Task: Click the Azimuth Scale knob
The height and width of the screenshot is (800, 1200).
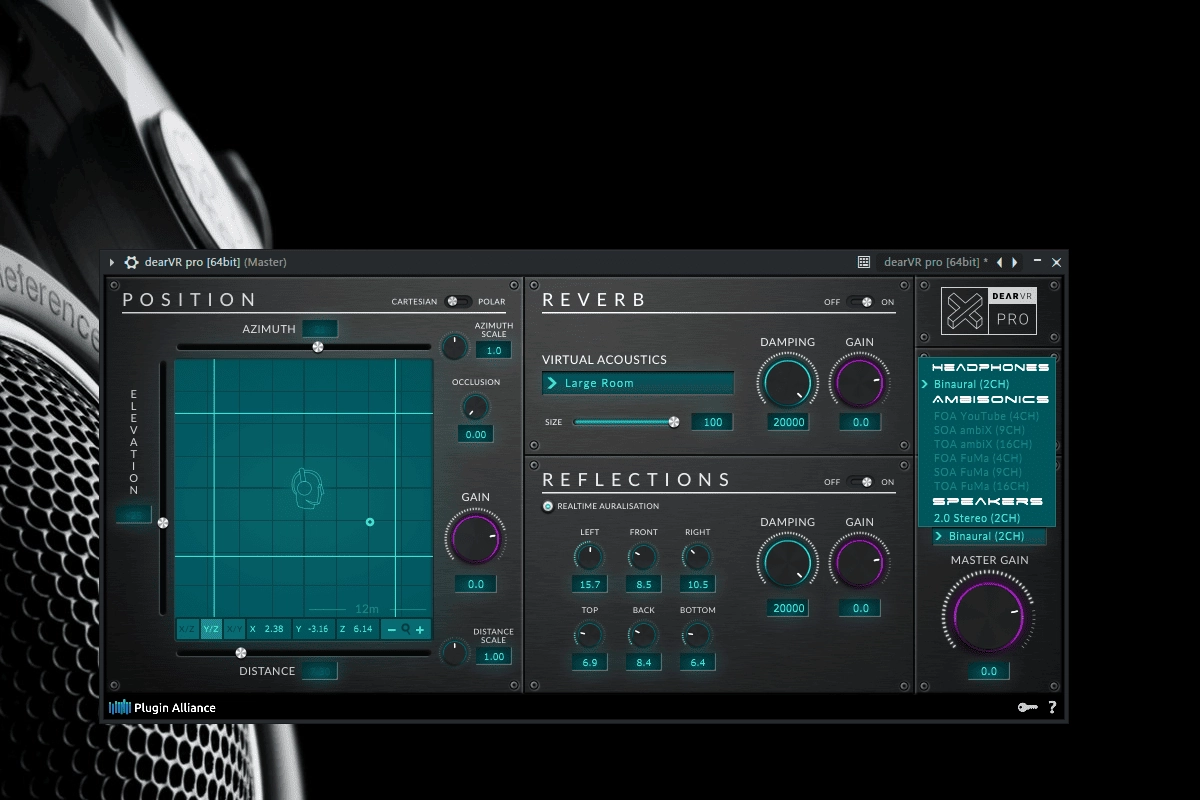Action: pos(454,347)
